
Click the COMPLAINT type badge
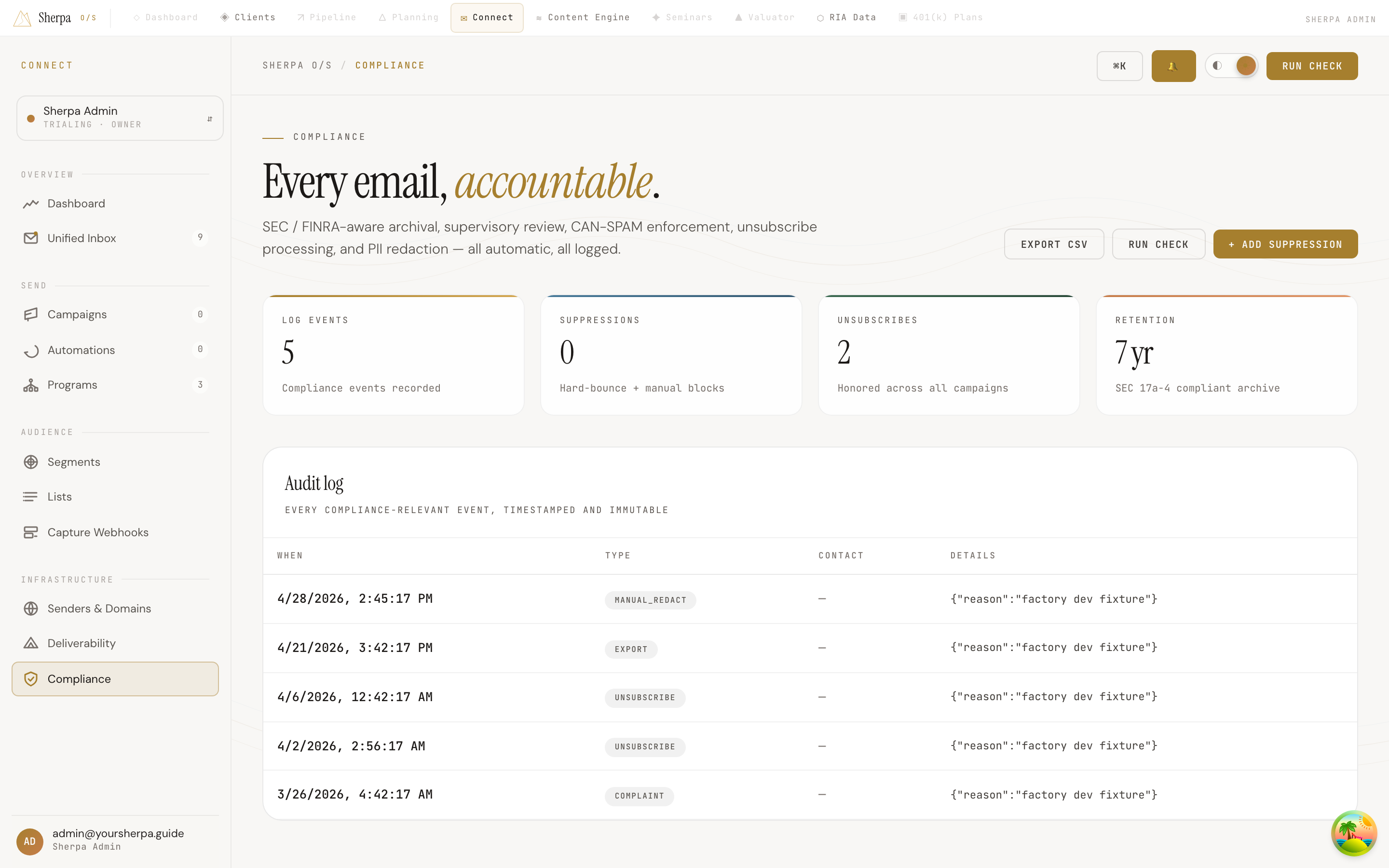tap(640, 796)
